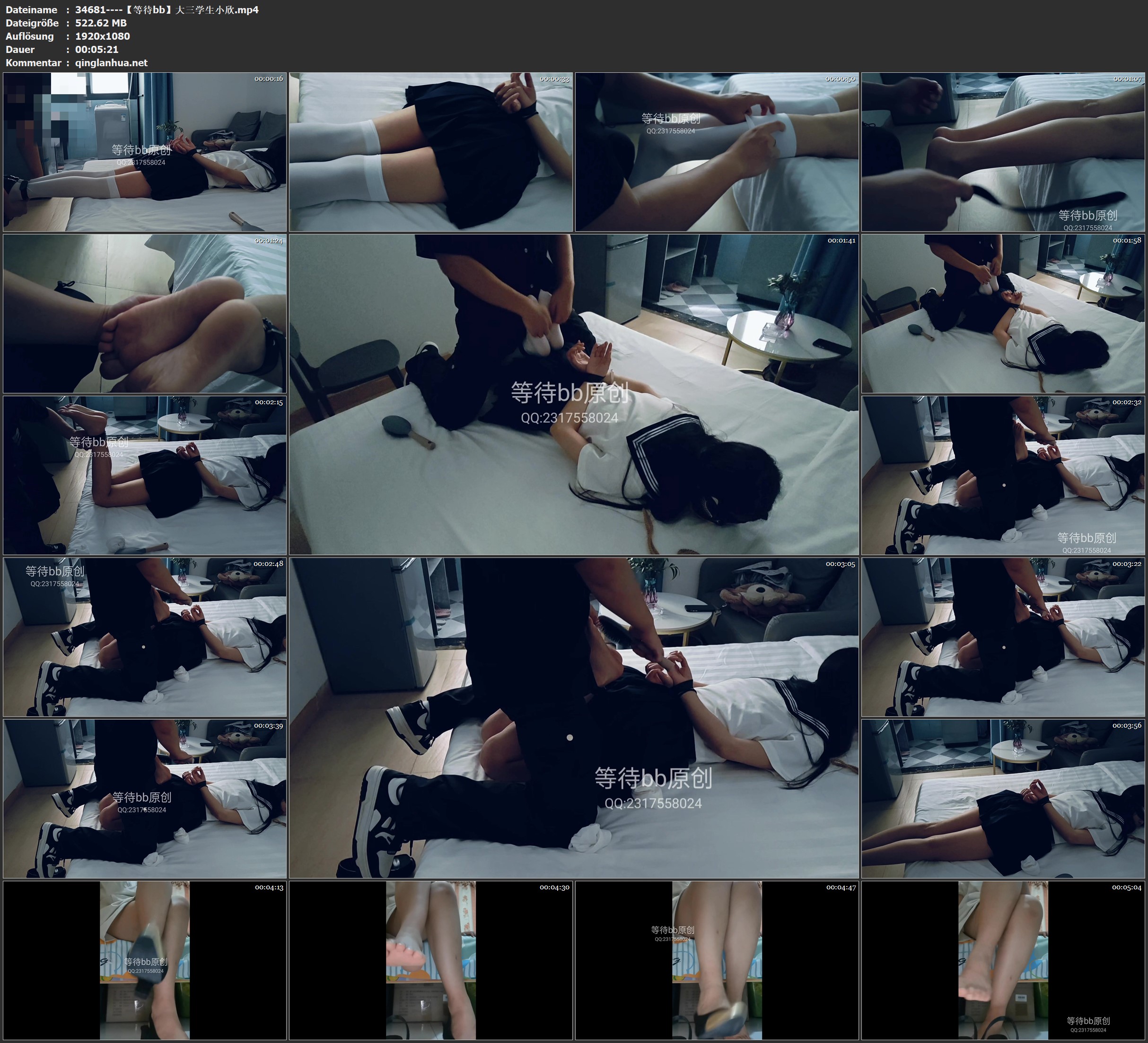
Task: Open the 00:04:30 vertical thumbnail
Action: coord(430,960)
